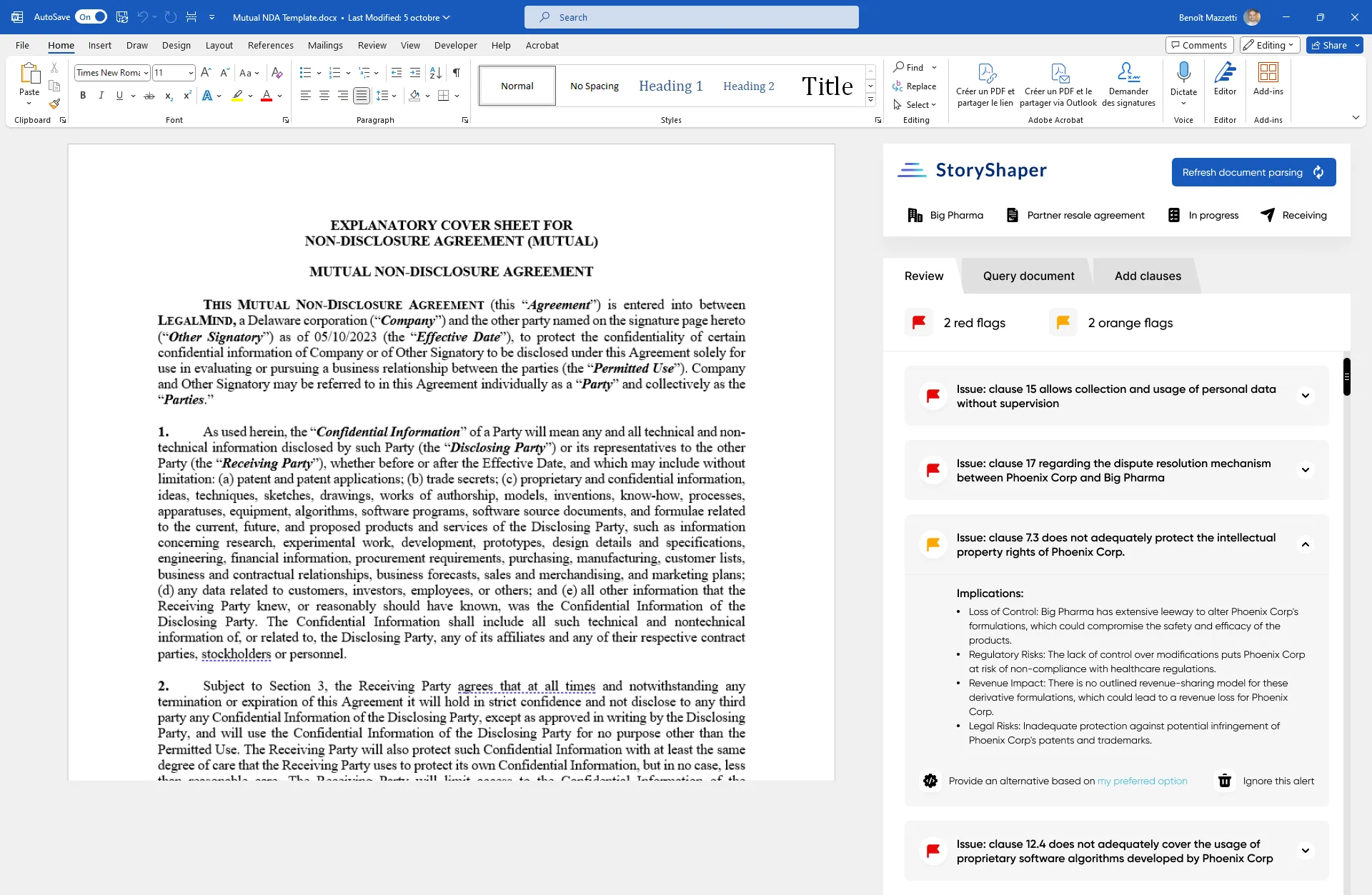Click the red font color swatch
The height and width of the screenshot is (895, 1372).
click(267, 96)
